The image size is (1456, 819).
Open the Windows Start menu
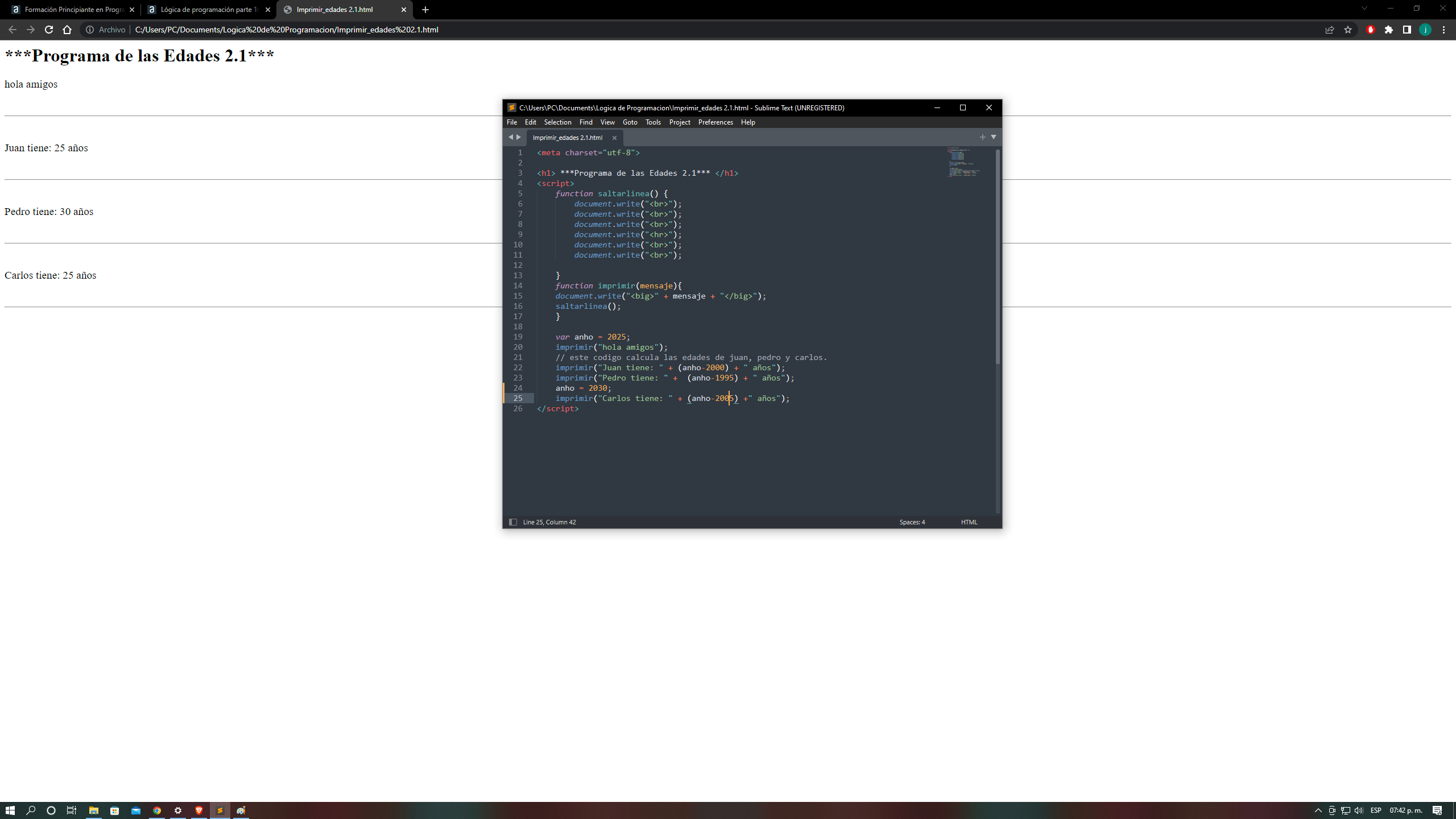(x=10, y=810)
